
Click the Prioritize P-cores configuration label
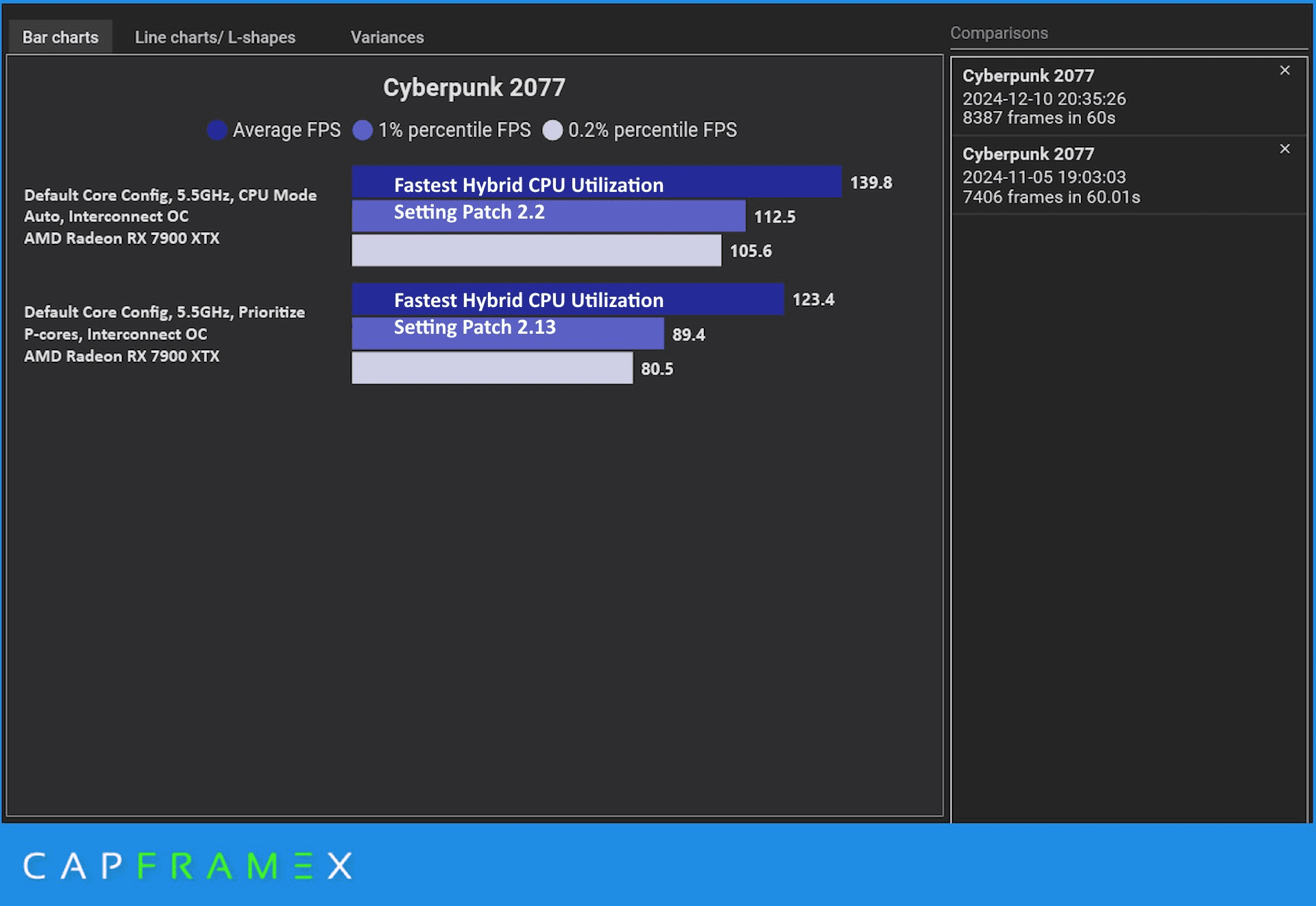(164, 334)
